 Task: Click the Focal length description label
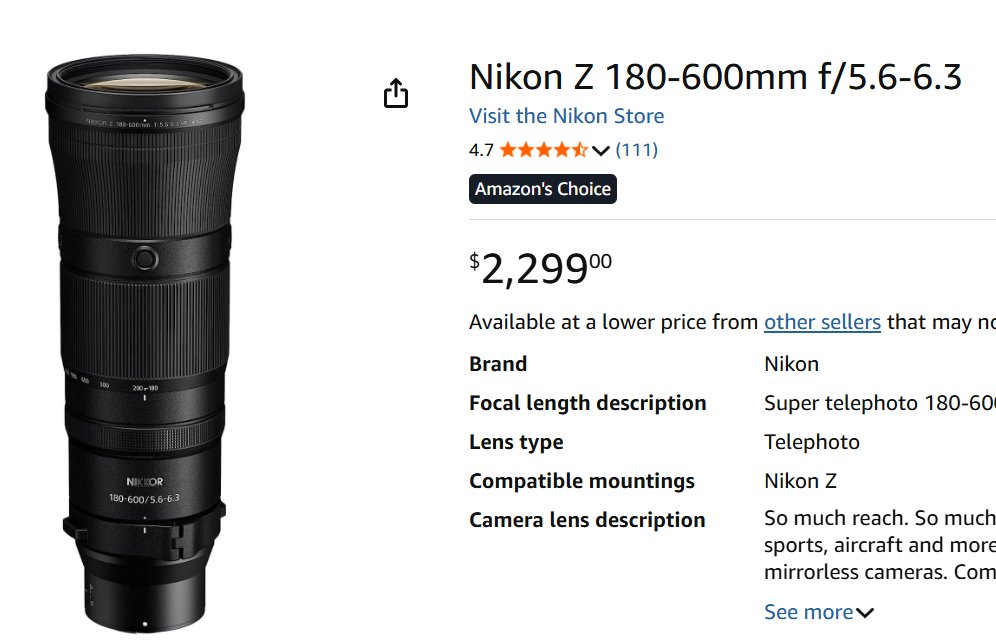(587, 403)
